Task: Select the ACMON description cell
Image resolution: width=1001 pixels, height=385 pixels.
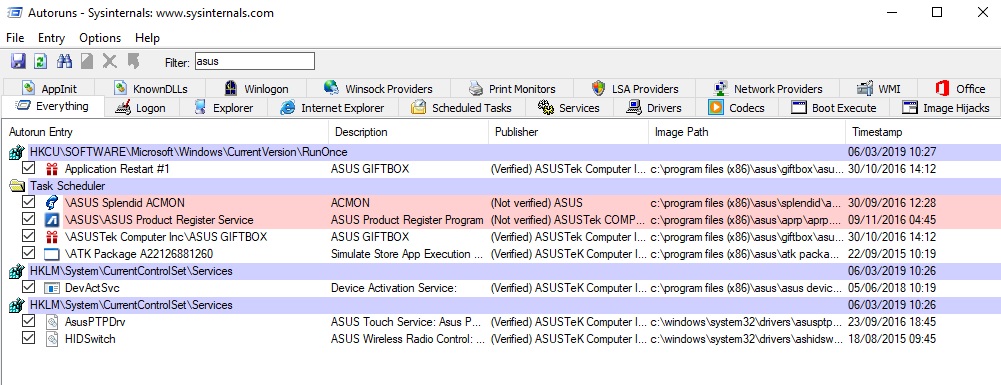Action: click(350, 203)
